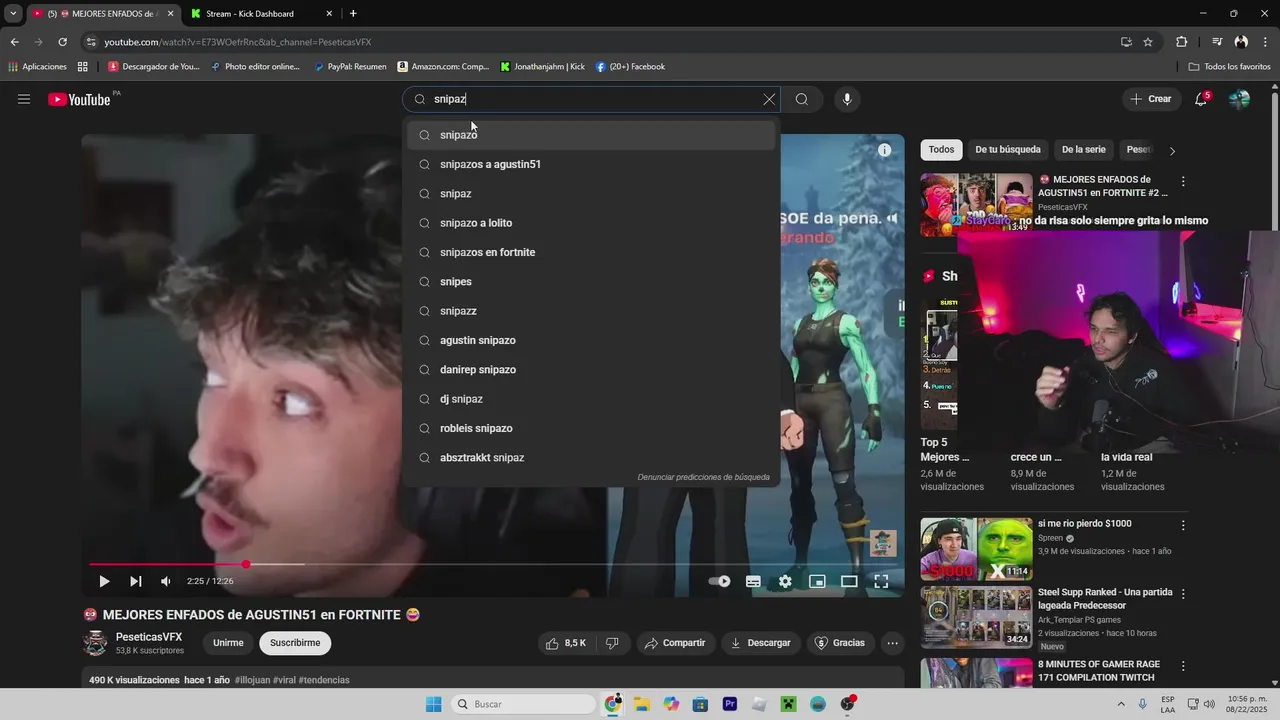Open the PayPal: Resumen bookmark
Viewport: 1280px width, 720px height.
coord(350,67)
